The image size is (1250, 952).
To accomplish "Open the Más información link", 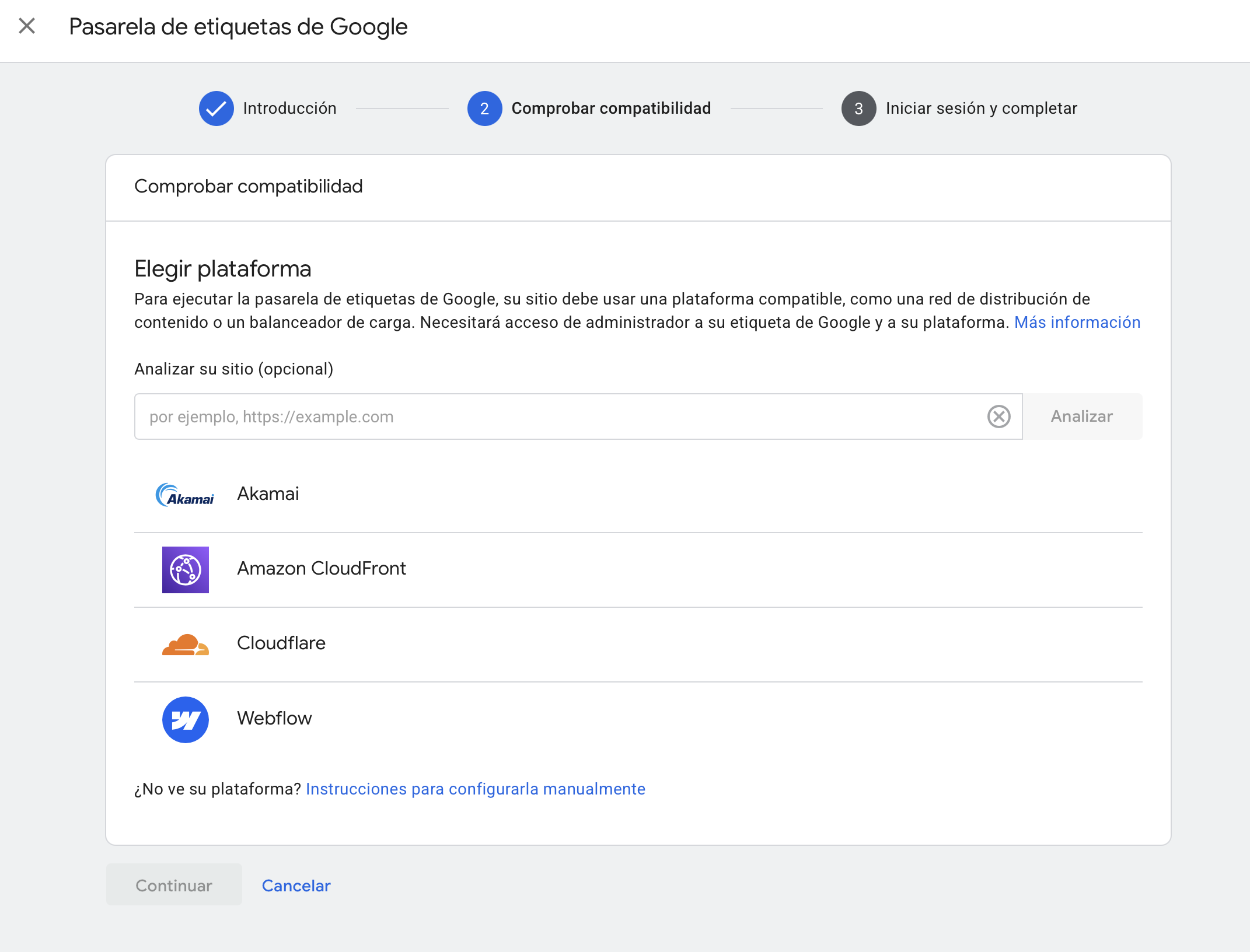I will pyautogui.click(x=1077, y=323).
